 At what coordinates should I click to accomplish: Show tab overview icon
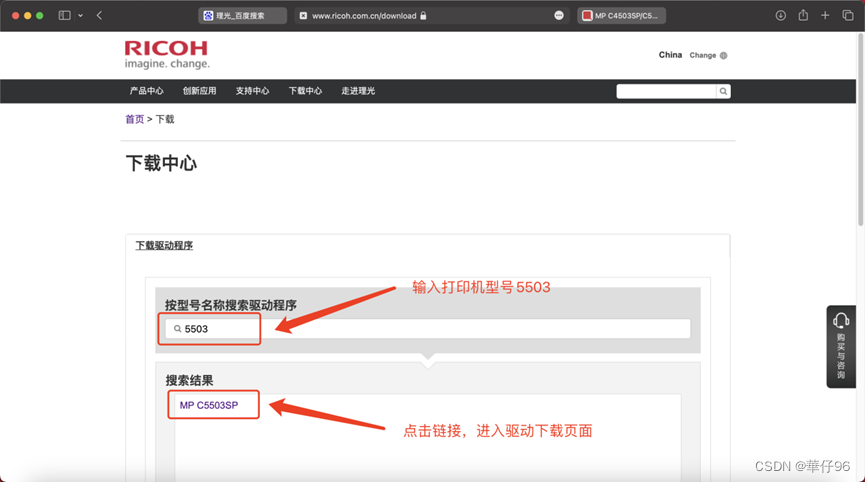pos(848,15)
